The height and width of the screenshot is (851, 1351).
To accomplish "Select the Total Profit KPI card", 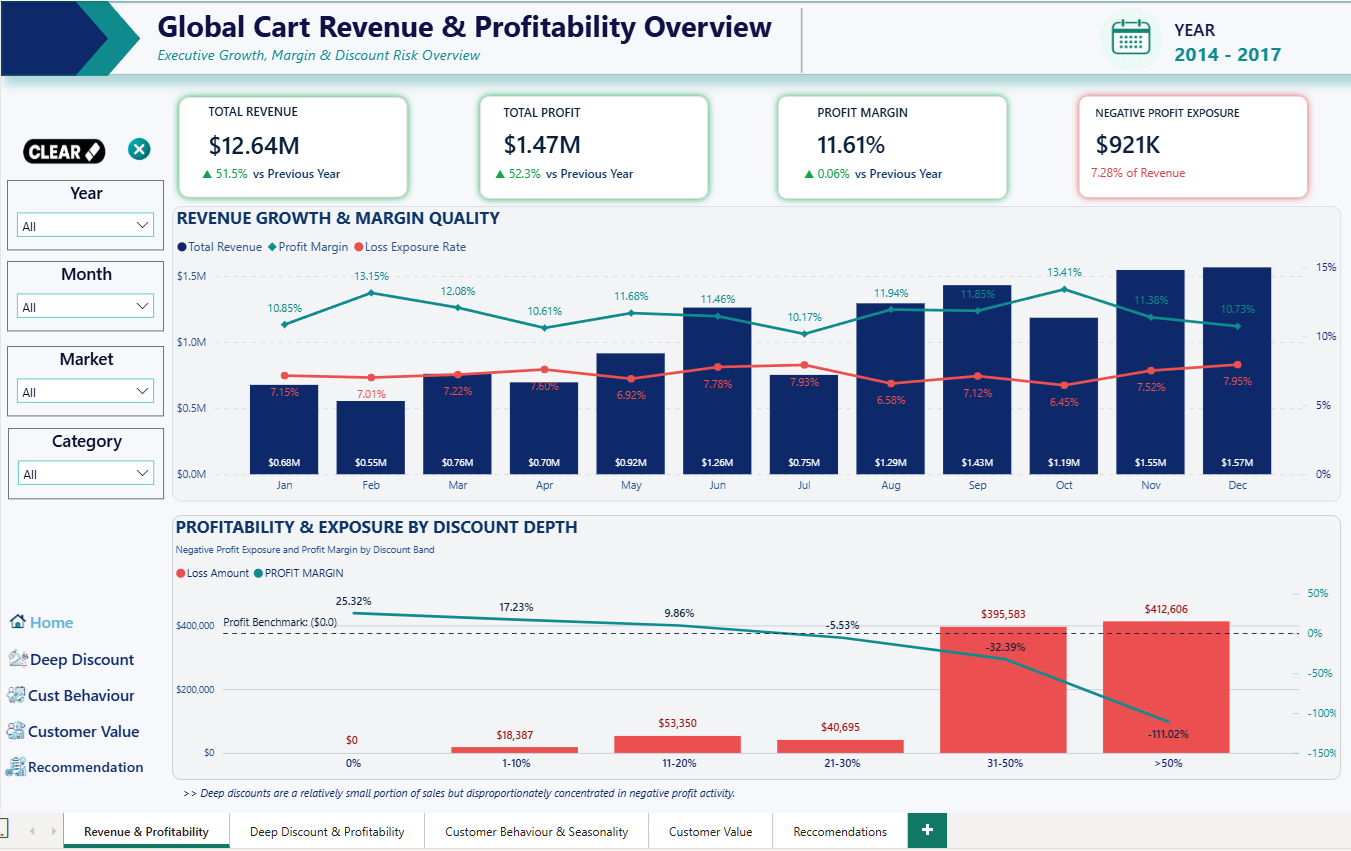I will [593, 147].
